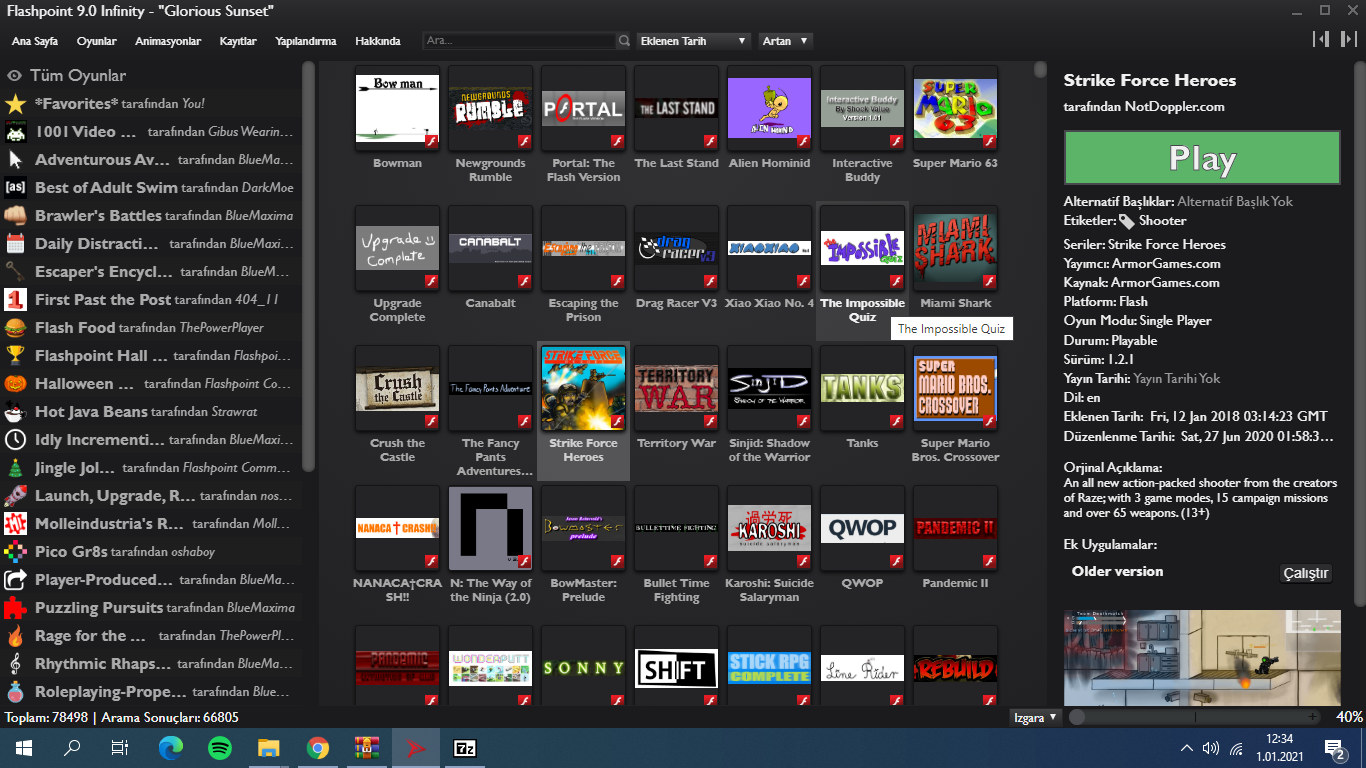
Task: Select the Roleplaying potion flask icon
Action: 15,692
